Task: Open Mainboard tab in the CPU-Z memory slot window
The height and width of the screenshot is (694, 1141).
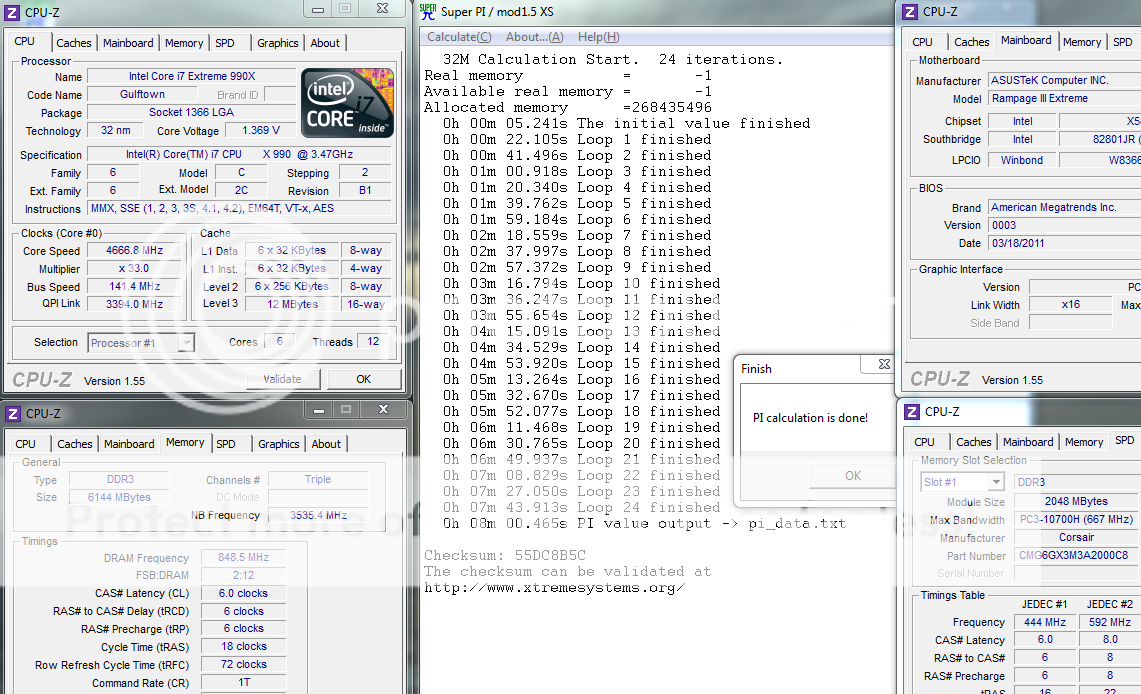Action: pos(1028,442)
